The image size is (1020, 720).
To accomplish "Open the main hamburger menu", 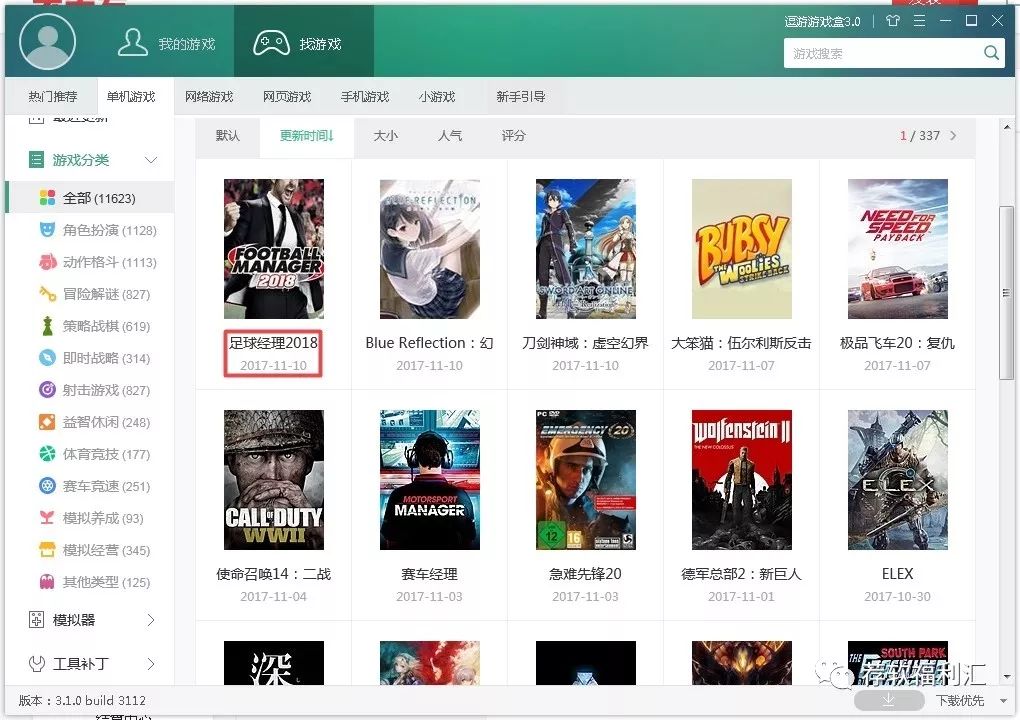I will (918, 20).
